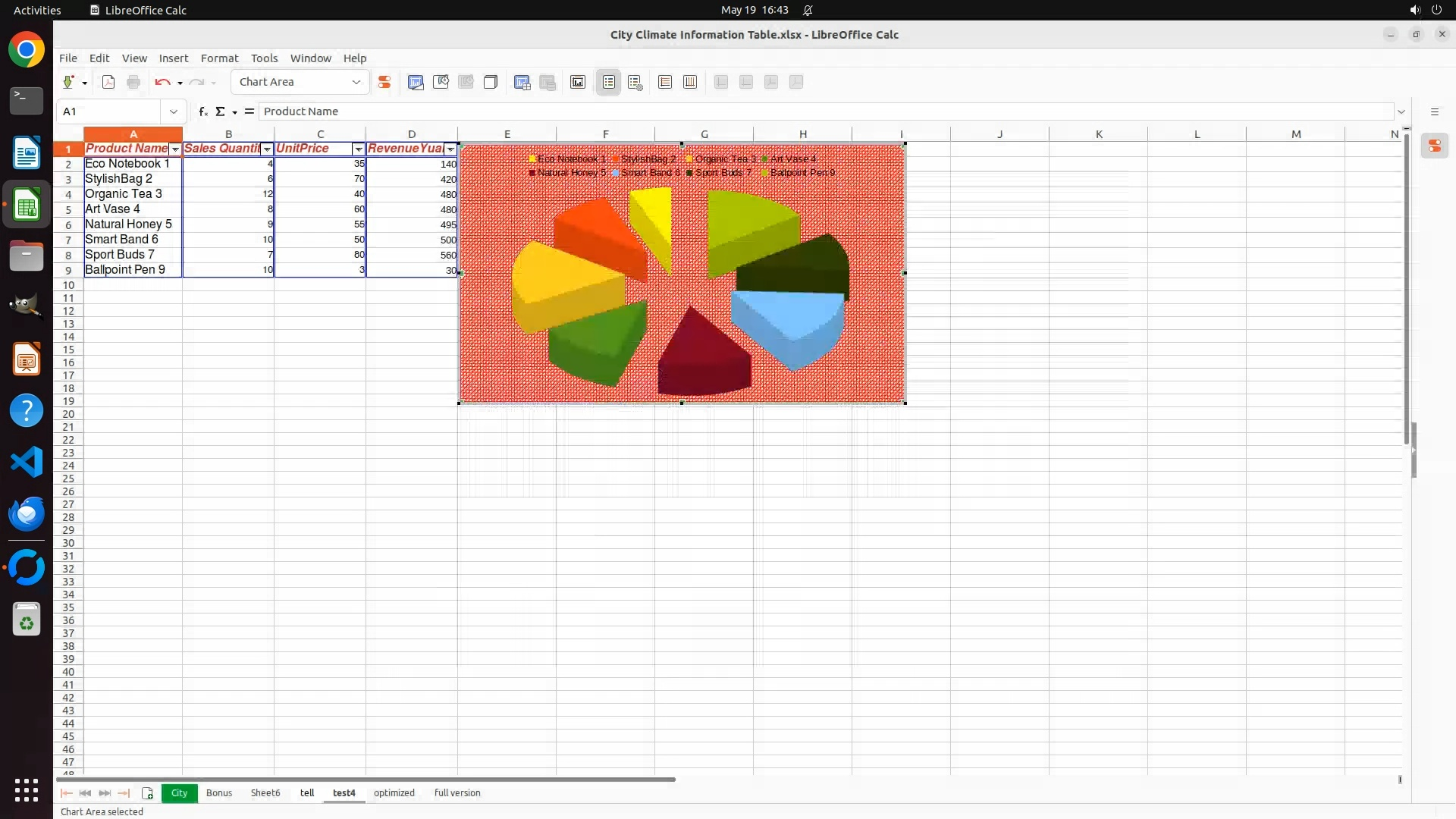Image resolution: width=1456 pixels, height=819 pixels.
Task: Open the Product Name autofilter dropdown
Action: click(x=175, y=149)
